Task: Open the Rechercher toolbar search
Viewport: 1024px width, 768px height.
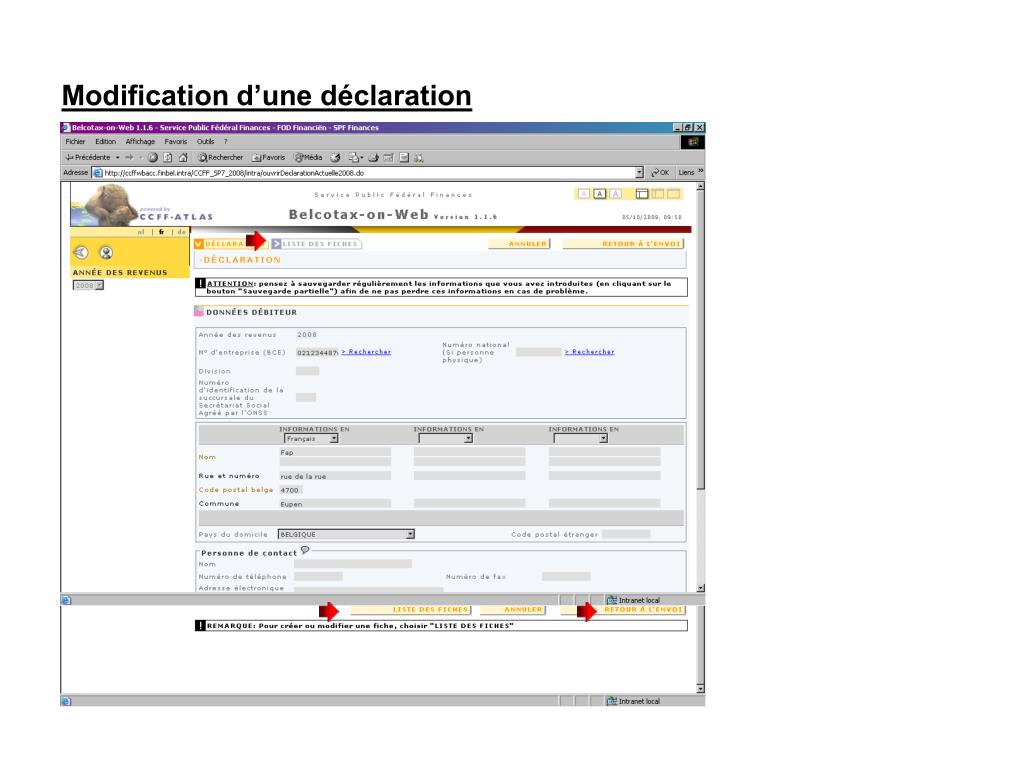Action: tap(221, 157)
